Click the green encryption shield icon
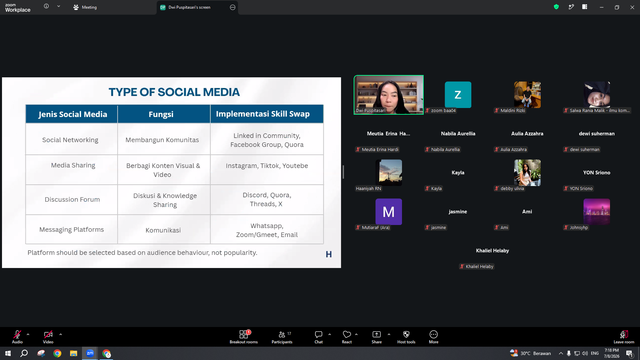Image resolution: width=640 pixels, height=360 pixels. click(x=556, y=7)
